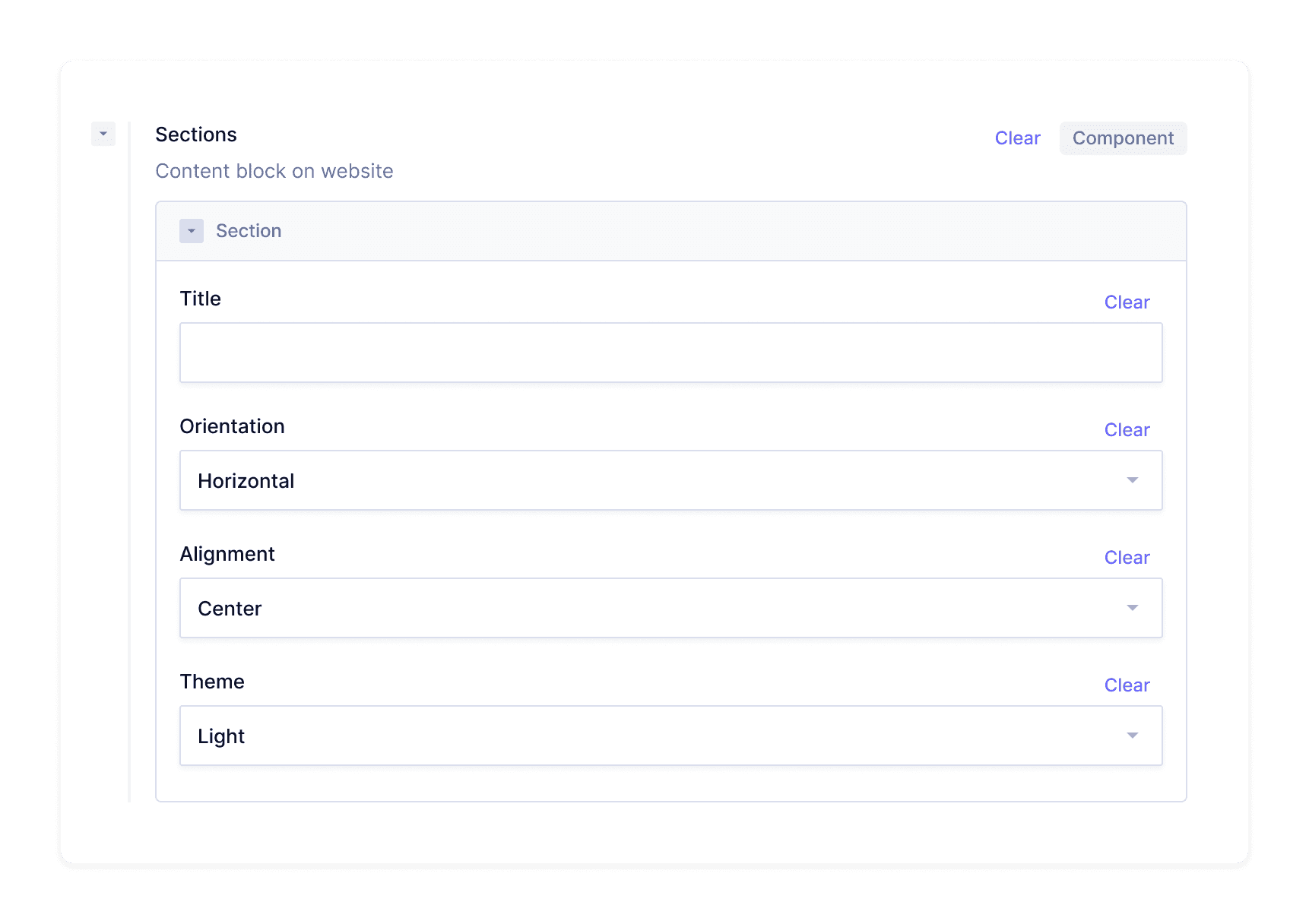Click the Section header label
Screen dimensions: 1309x924
click(x=249, y=231)
